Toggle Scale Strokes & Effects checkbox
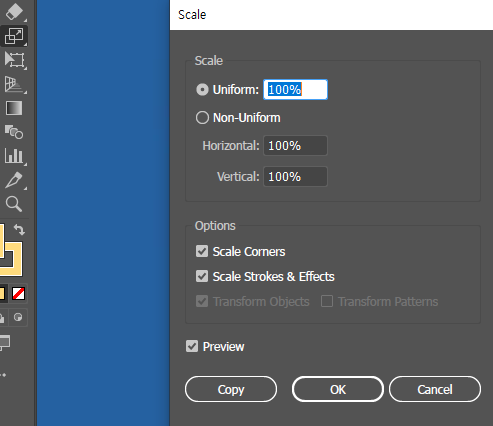The image size is (493, 426). 202,276
